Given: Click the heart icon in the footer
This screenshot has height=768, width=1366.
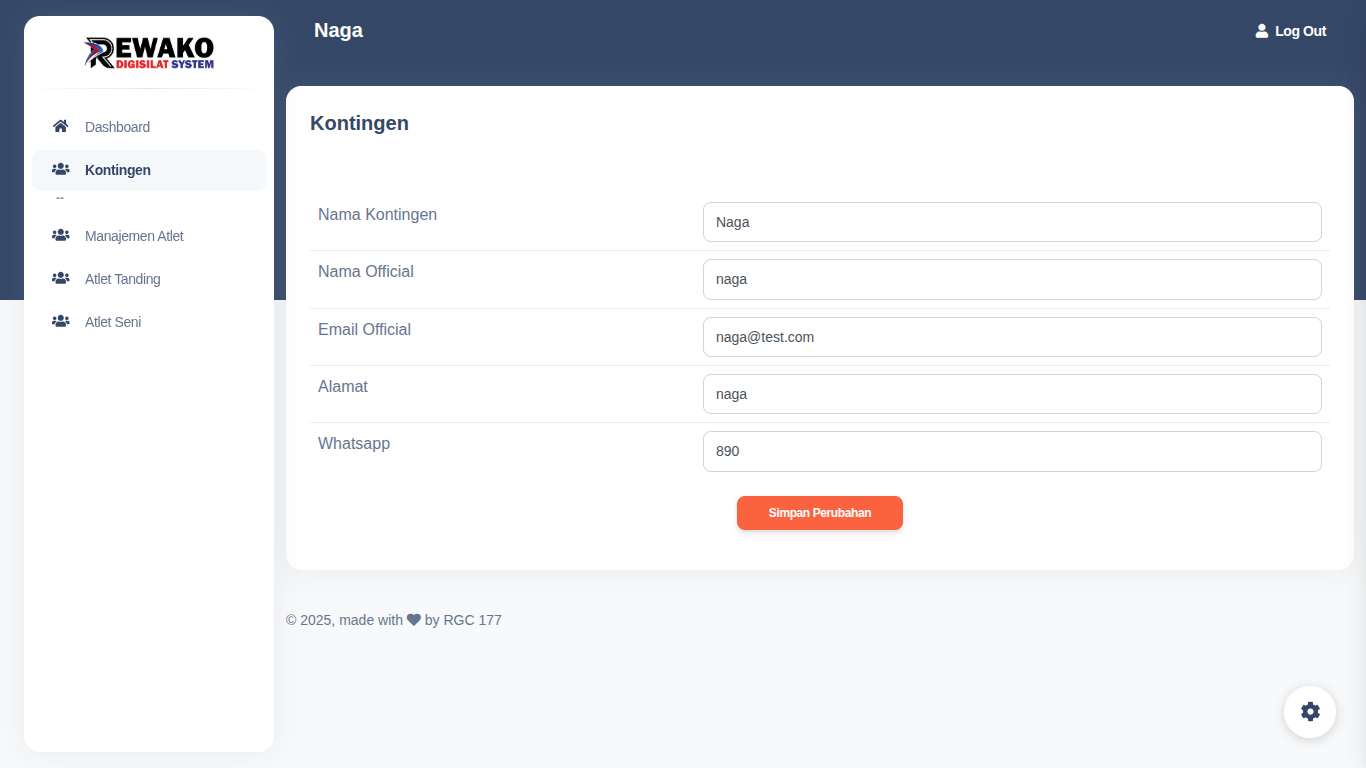Looking at the screenshot, I should 414,620.
